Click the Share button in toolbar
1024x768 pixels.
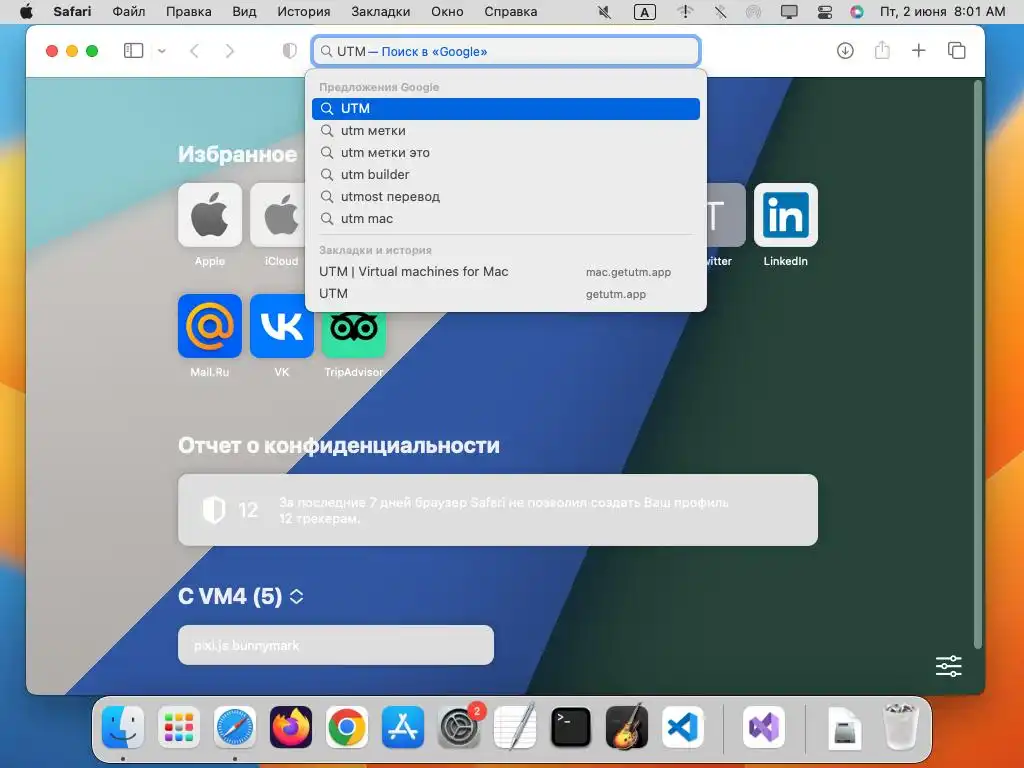click(x=882, y=50)
